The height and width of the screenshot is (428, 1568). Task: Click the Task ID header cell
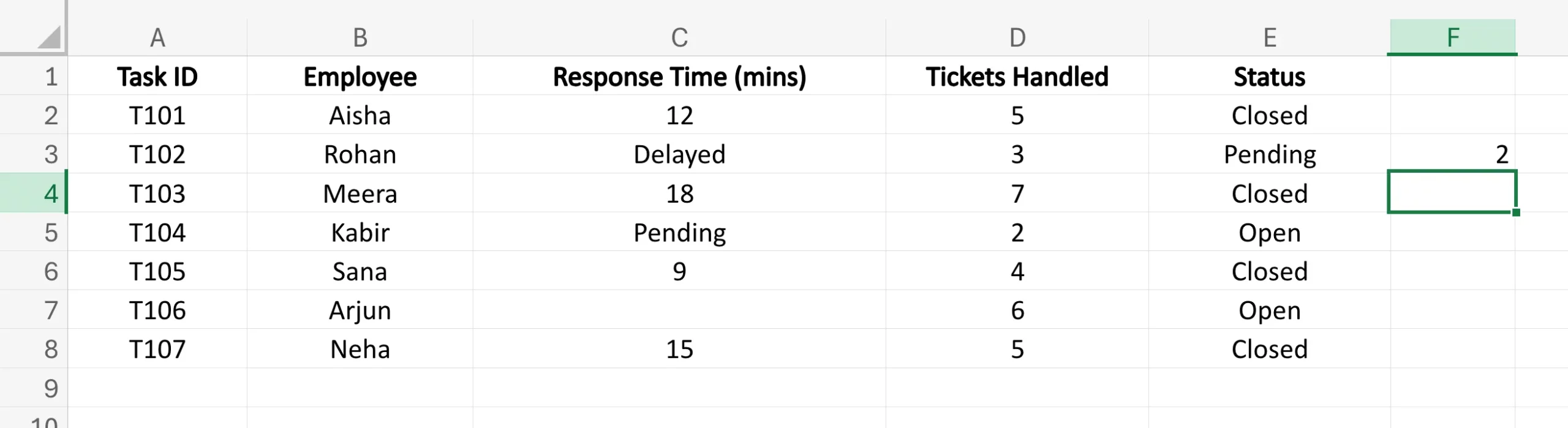tap(157, 77)
